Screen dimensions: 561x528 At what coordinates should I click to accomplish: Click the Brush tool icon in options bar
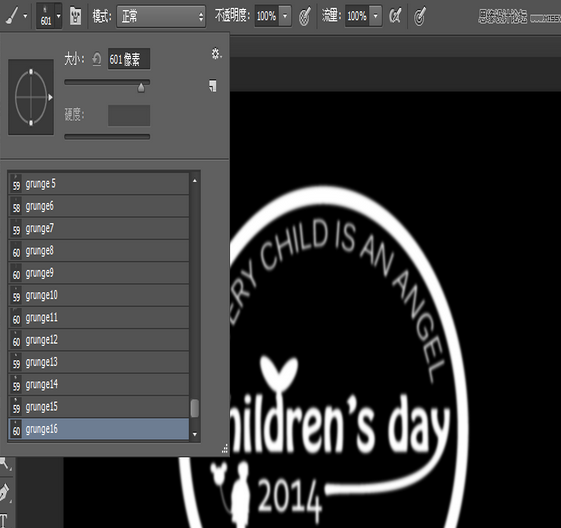click(x=11, y=16)
